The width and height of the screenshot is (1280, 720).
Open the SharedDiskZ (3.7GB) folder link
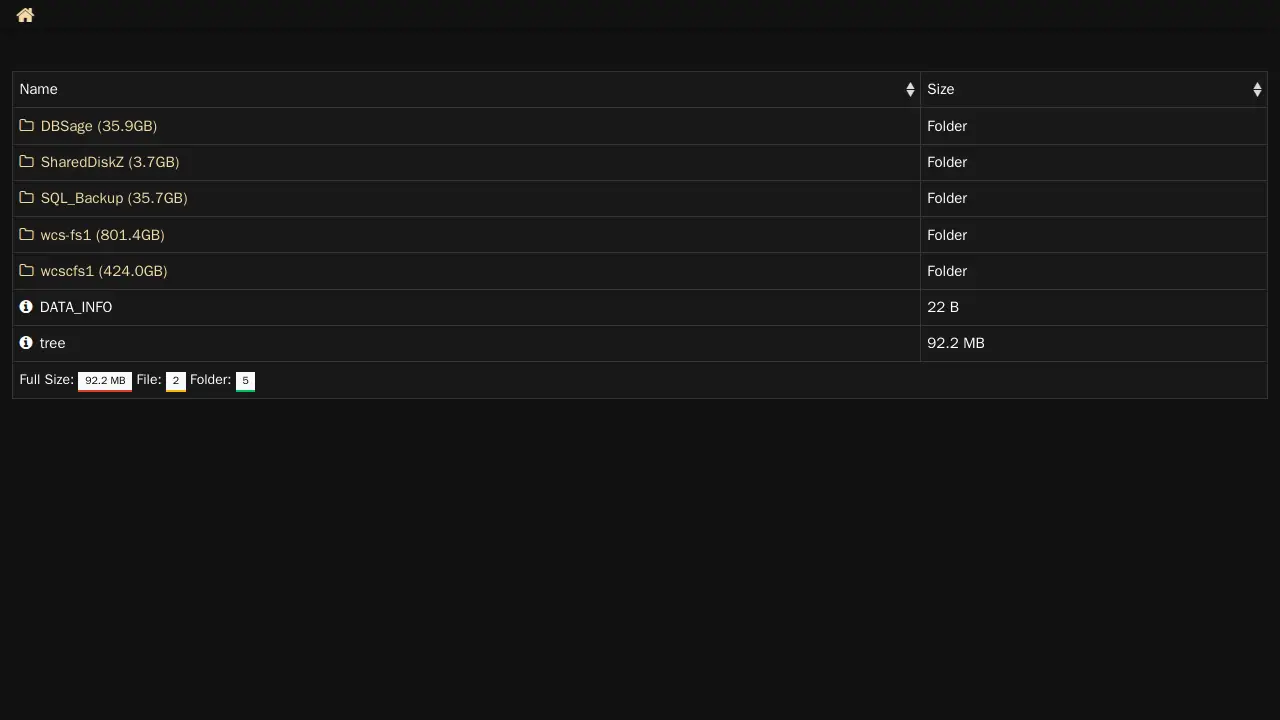point(110,162)
